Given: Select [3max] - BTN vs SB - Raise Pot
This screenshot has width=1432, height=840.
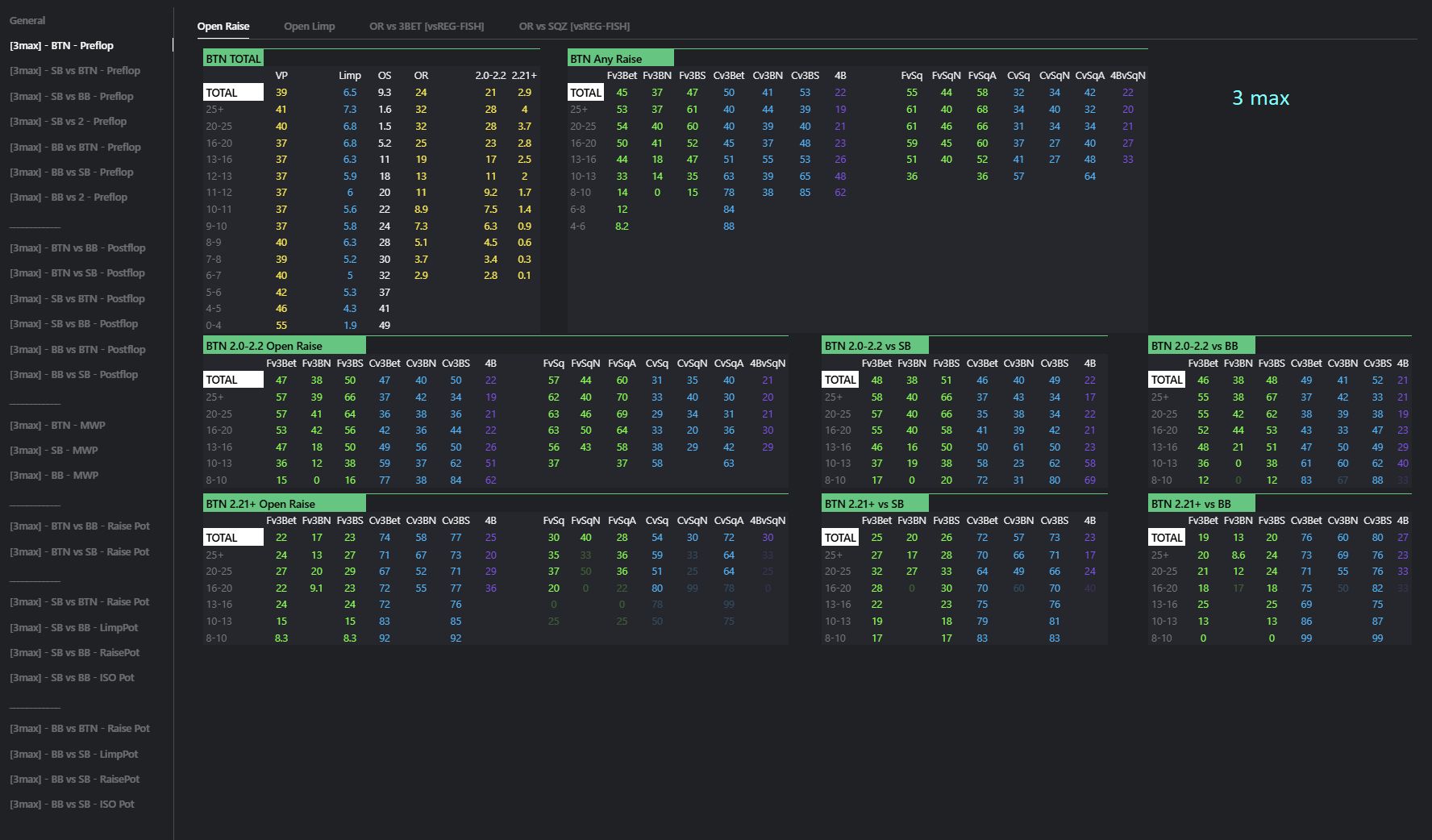Looking at the screenshot, I should click(80, 552).
